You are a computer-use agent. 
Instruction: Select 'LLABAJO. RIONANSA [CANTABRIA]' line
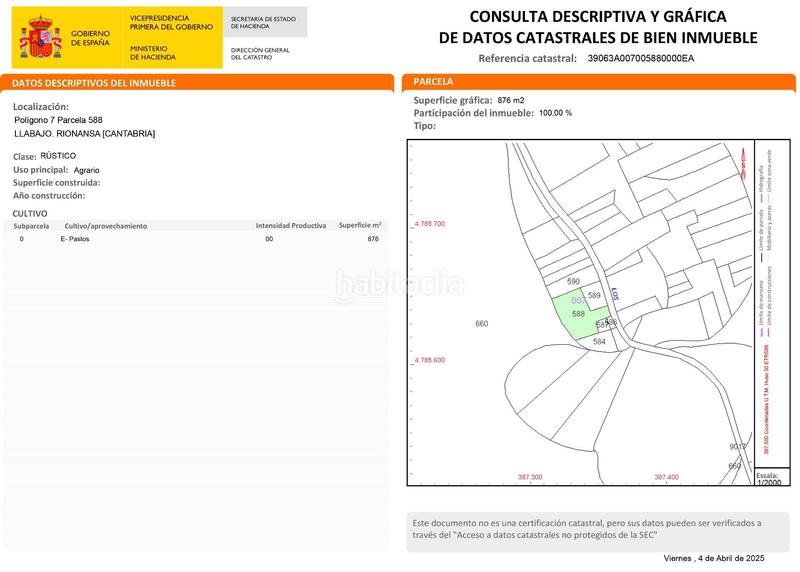tap(85, 134)
